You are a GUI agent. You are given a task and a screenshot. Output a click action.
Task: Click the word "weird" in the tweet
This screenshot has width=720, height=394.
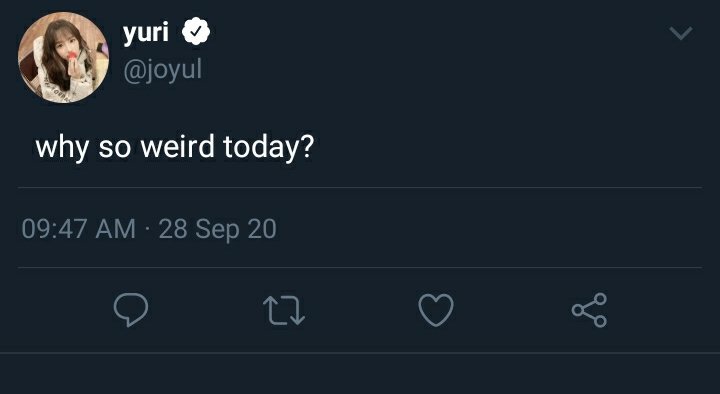coord(177,147)
